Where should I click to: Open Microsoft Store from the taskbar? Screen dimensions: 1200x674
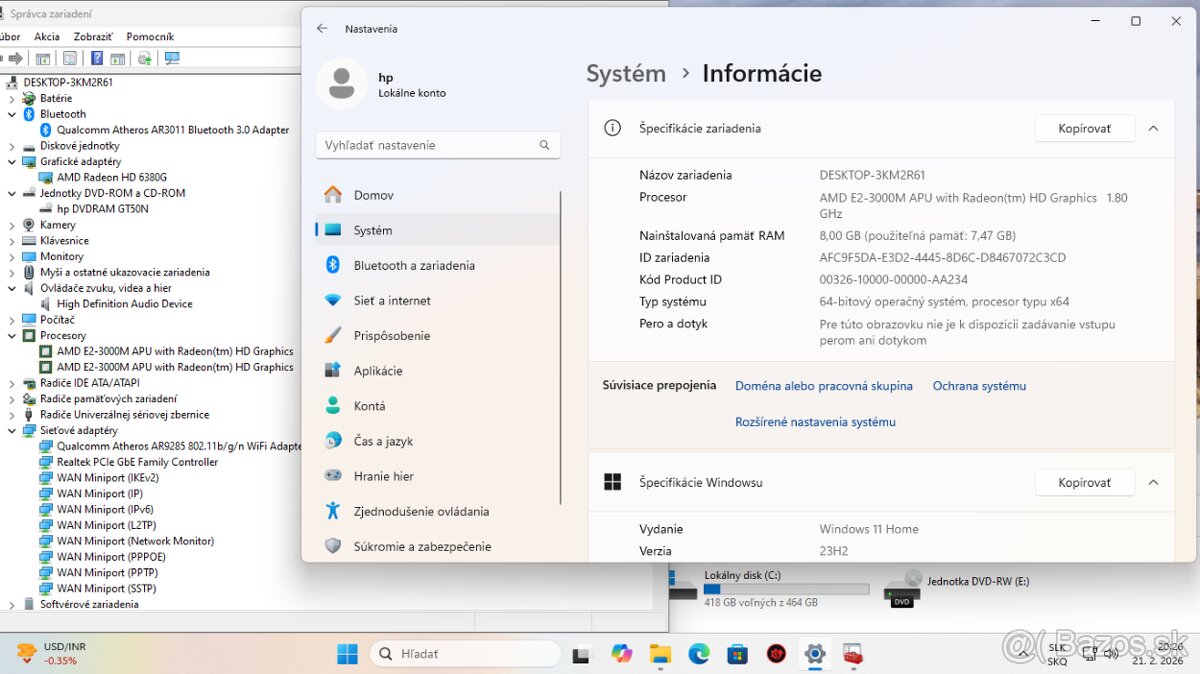737,654
